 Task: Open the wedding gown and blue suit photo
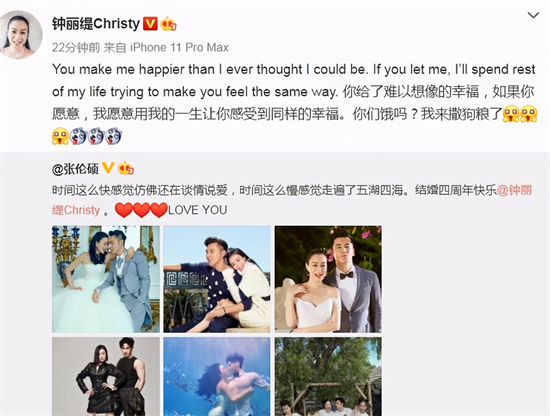pyautogui.click(x=106, y=279)
